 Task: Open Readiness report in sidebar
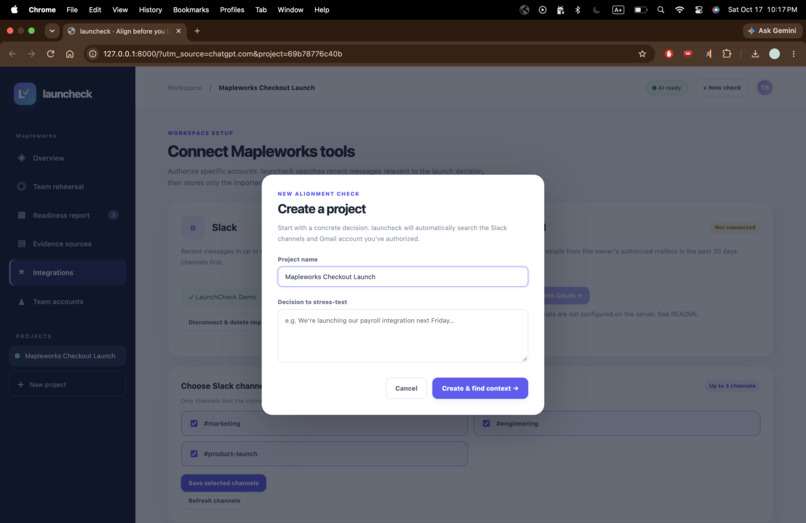[67, 215]
